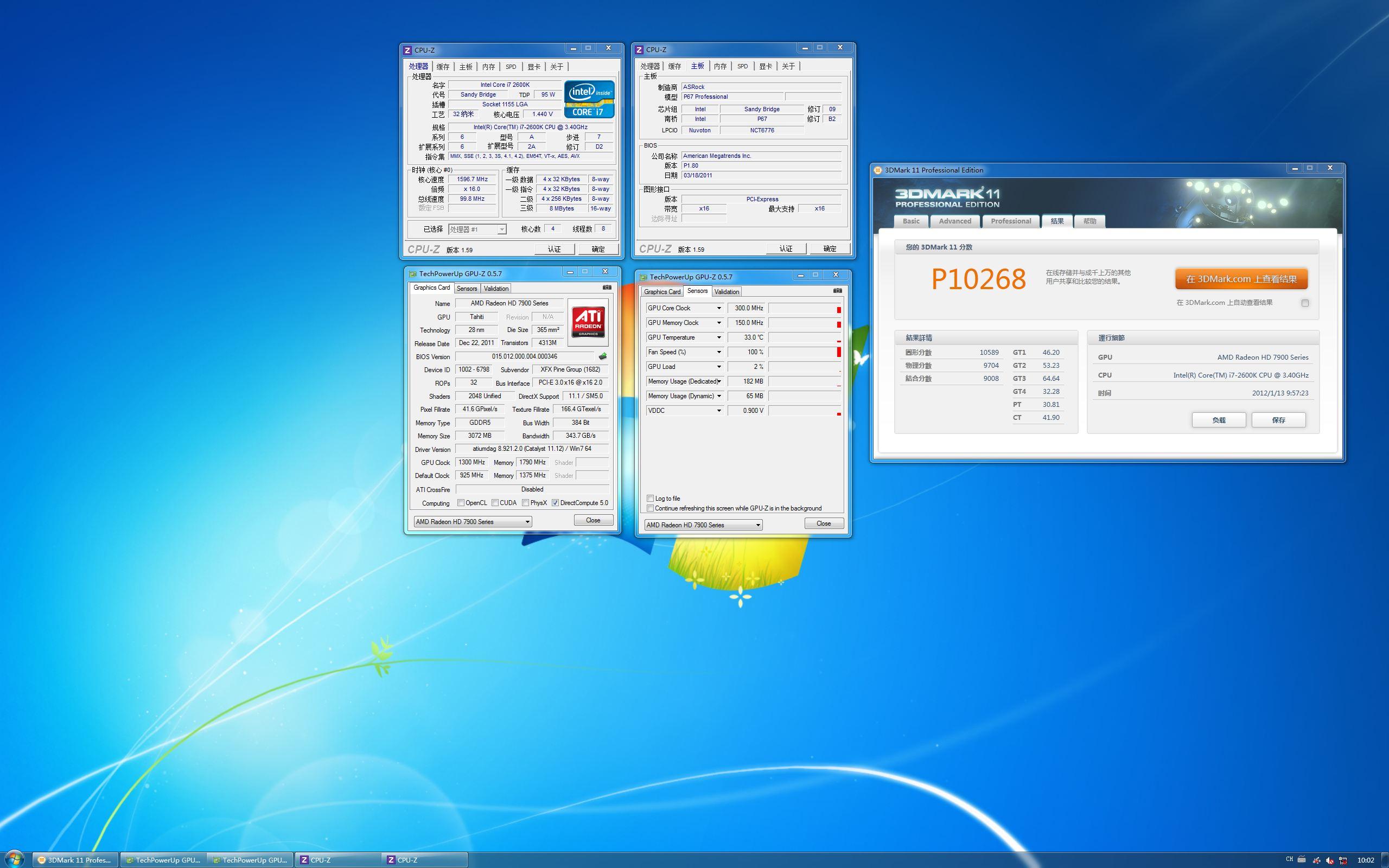This screenshot has height=868, width=1389.
Task: Open the SPD tab in the right CPU-Z window
Action: [x=743, y=66]
